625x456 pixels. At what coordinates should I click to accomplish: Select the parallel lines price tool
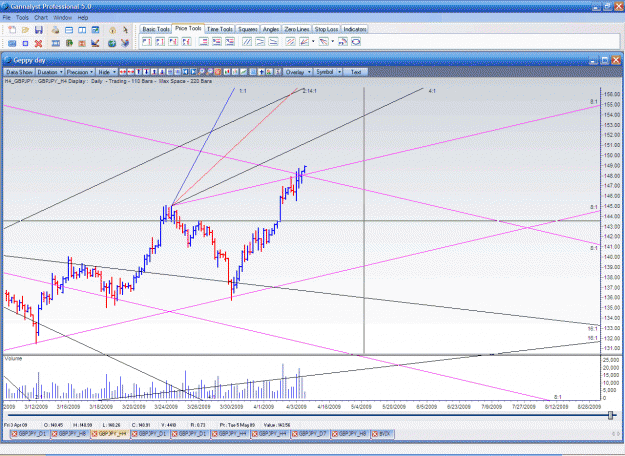247,41
